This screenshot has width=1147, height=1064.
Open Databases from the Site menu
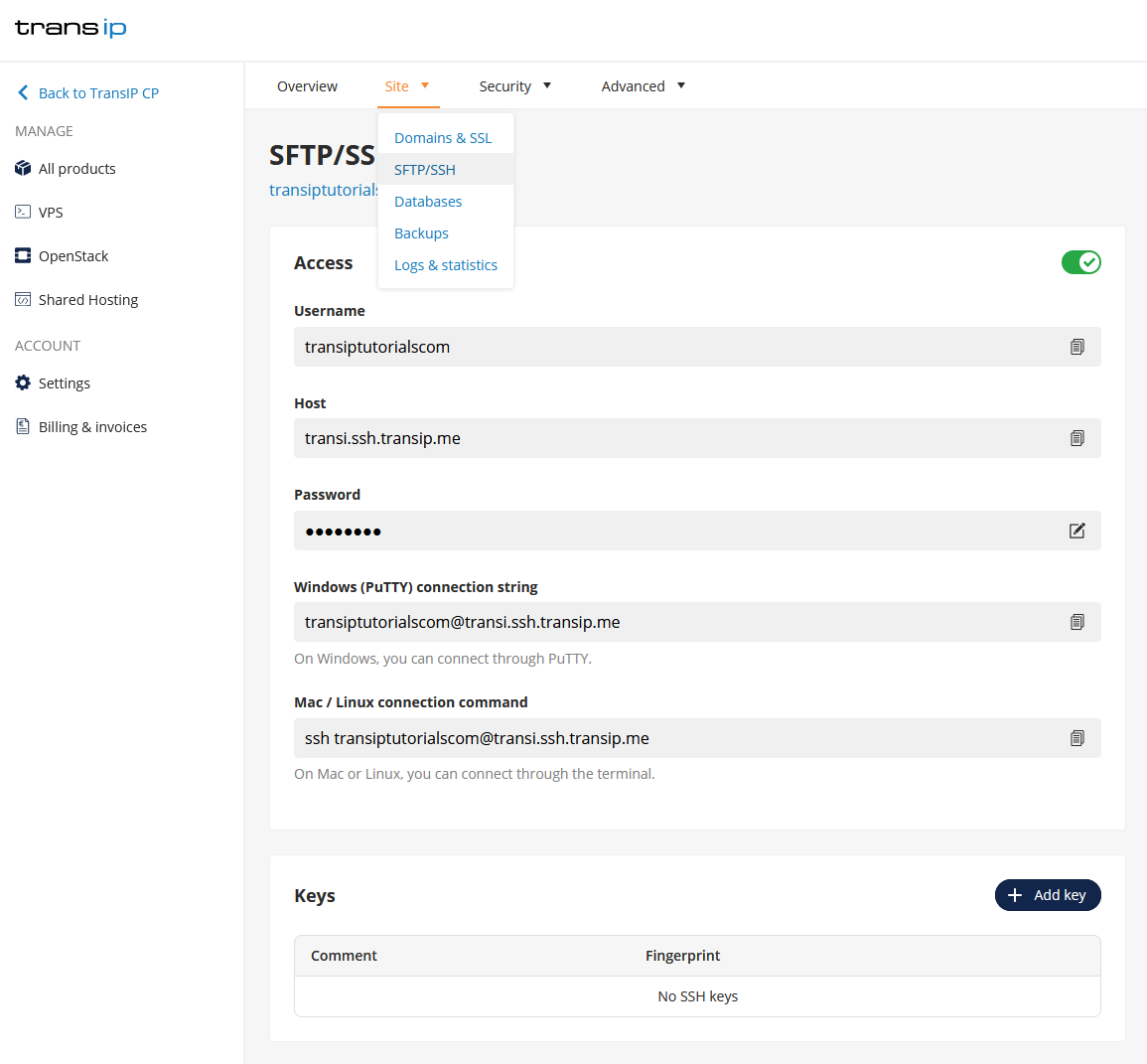[428, 202]
